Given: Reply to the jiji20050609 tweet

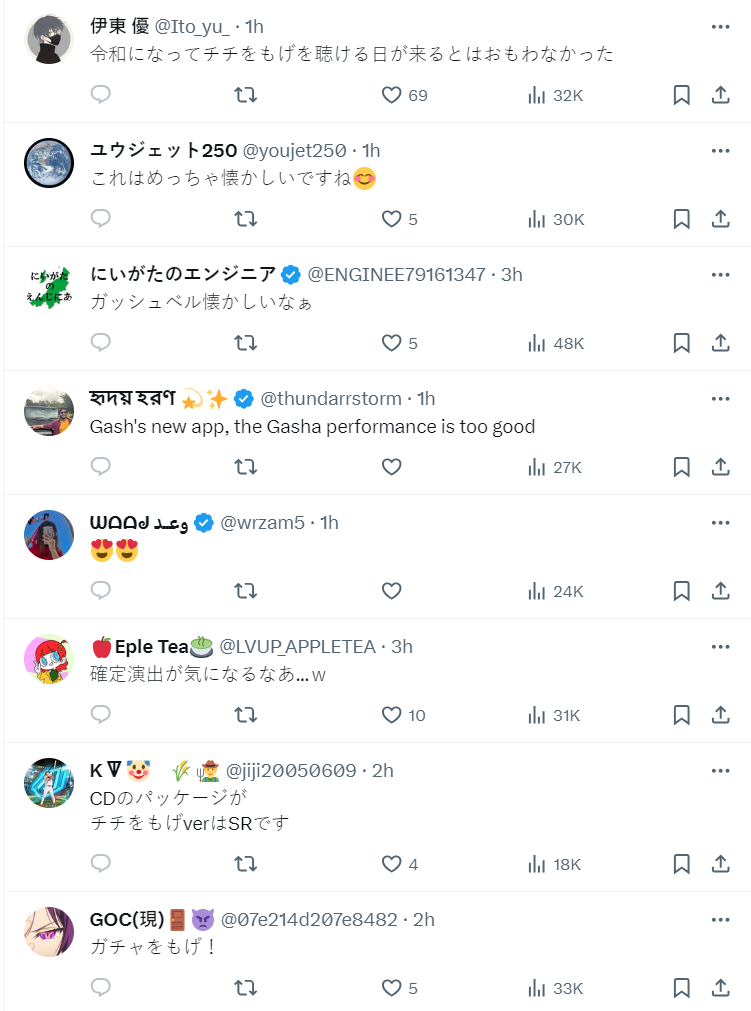Looking at the screenshot, I should (100, 864).
